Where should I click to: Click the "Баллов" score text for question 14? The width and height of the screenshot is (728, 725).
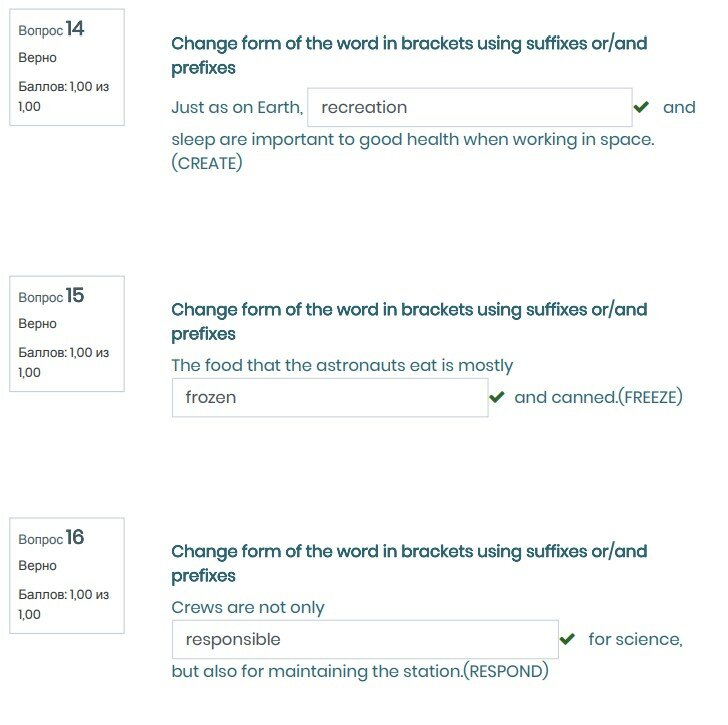pos(64,96)
